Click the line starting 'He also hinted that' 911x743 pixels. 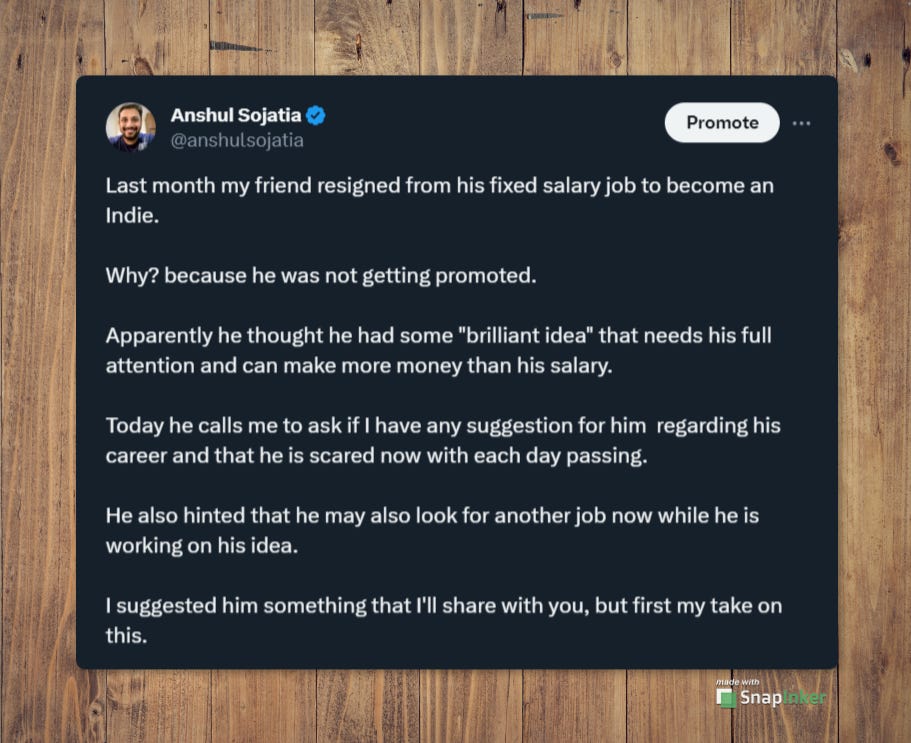432,516
